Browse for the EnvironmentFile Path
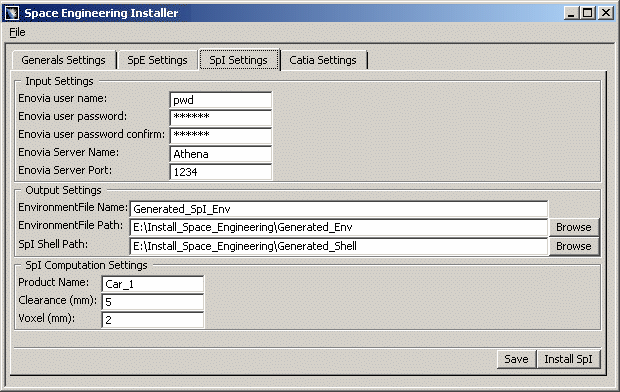620x392 pixels. pos(574,227)
